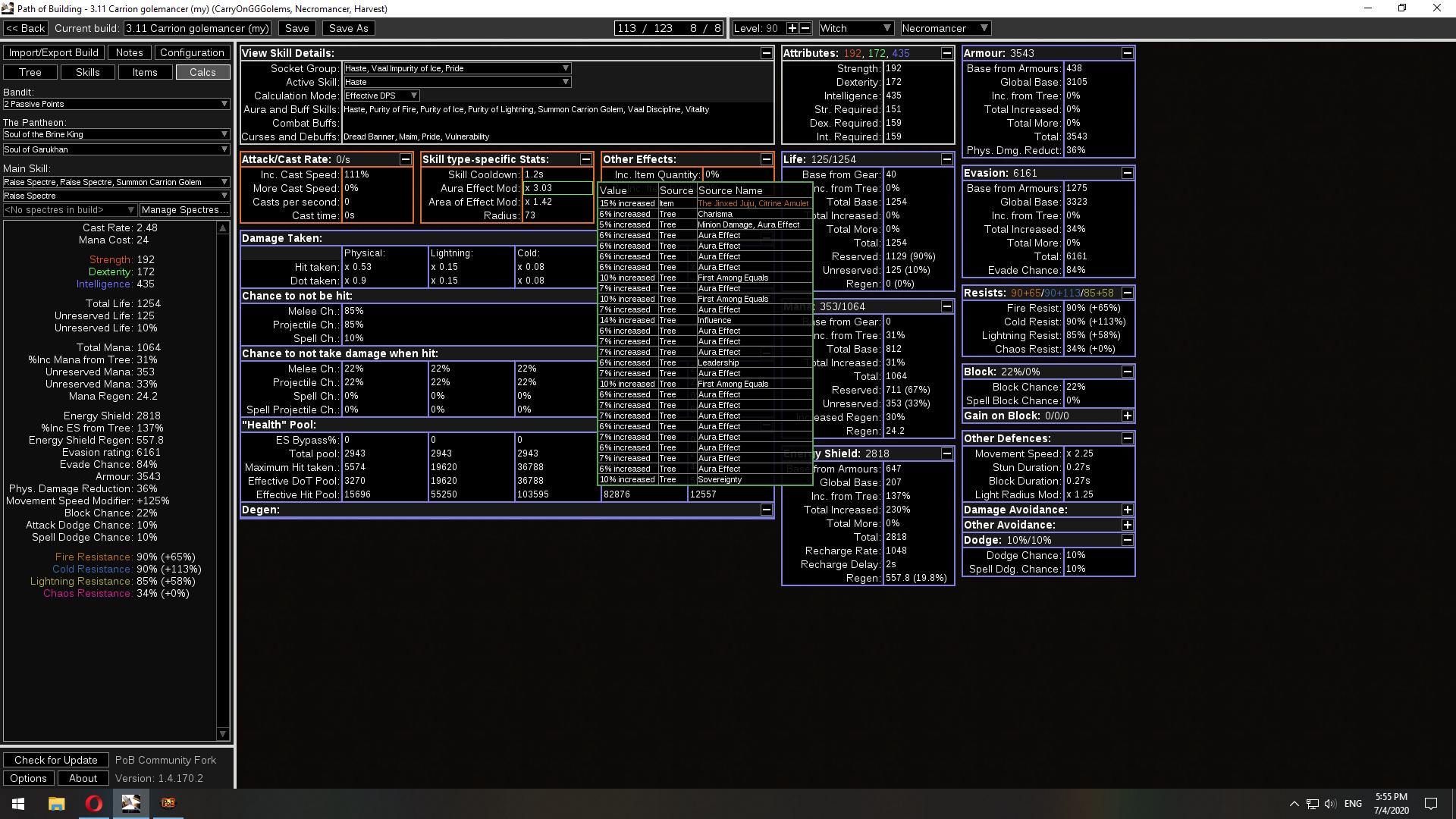Collapse the Energy Shield section

pyautogui.click(x=946, y=453)
